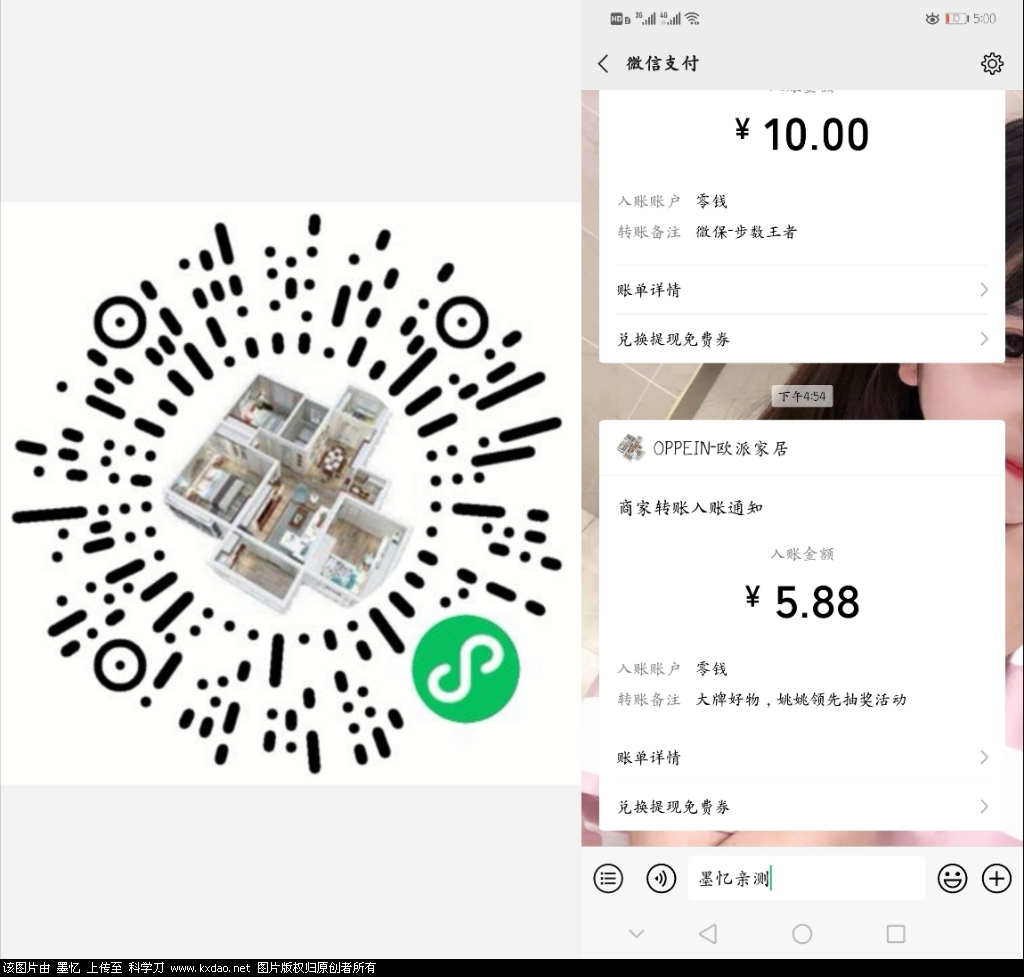Tap the 下午4:54 timestamp
This screenshot has height=977, width=1024.
point(802,396)
